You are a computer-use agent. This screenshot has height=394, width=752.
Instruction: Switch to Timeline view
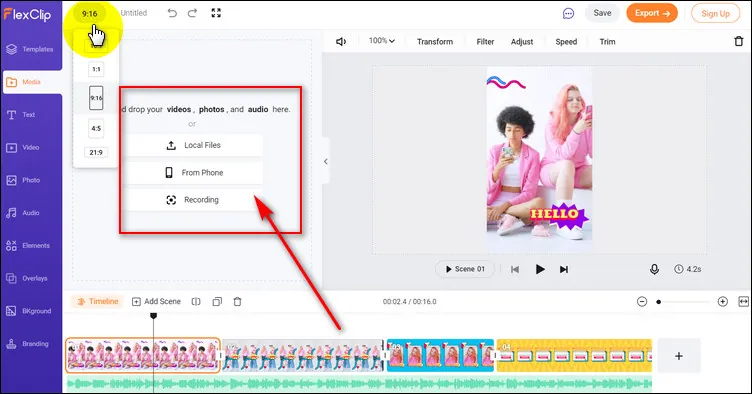point(98,301)
